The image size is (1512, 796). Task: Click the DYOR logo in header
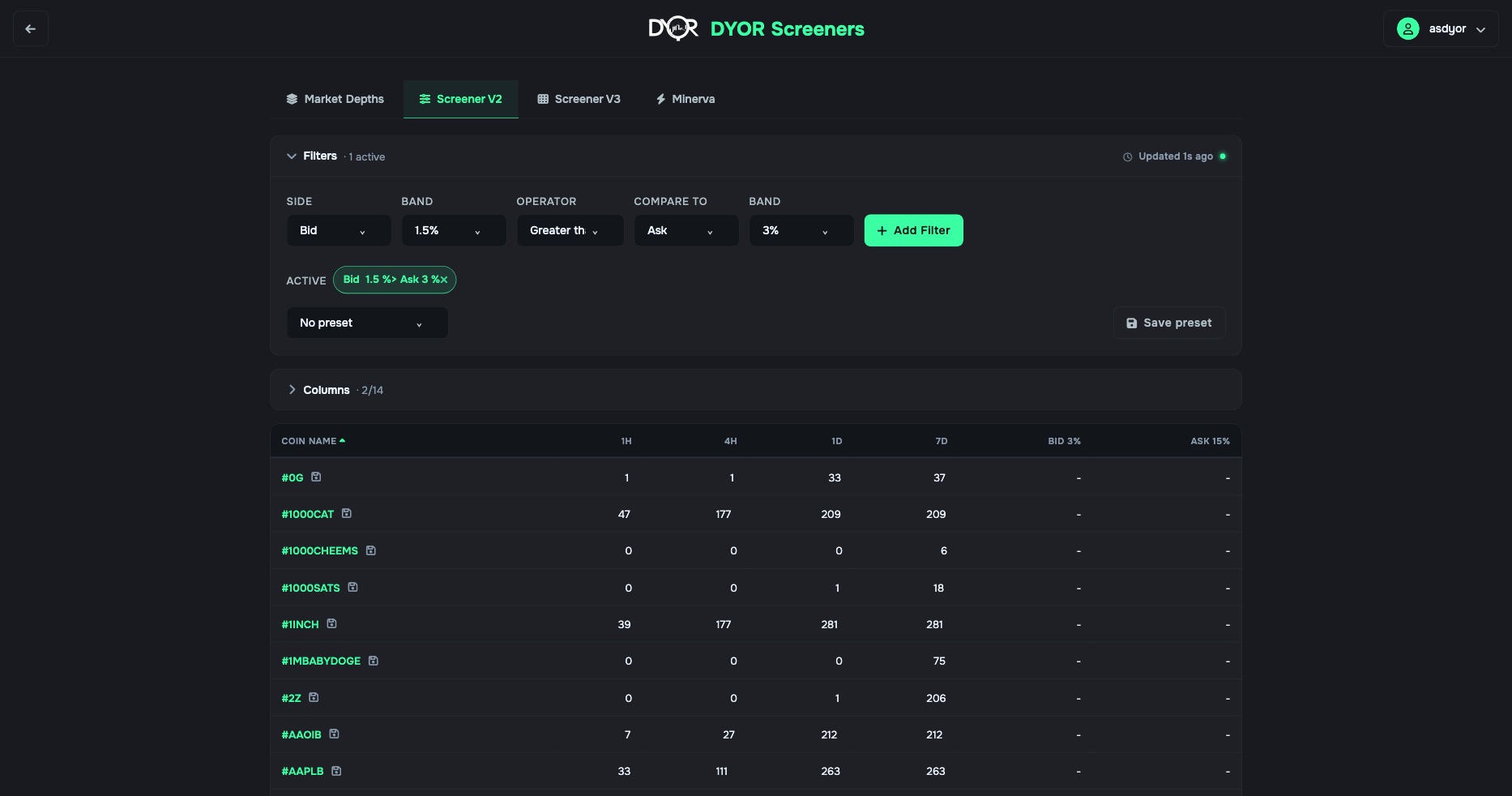673,29
